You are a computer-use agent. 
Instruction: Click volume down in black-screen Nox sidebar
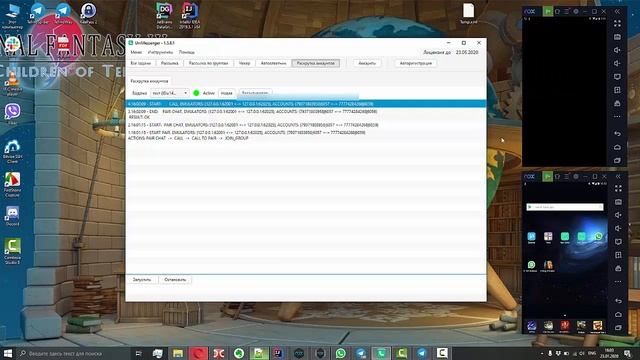[617, 63]
